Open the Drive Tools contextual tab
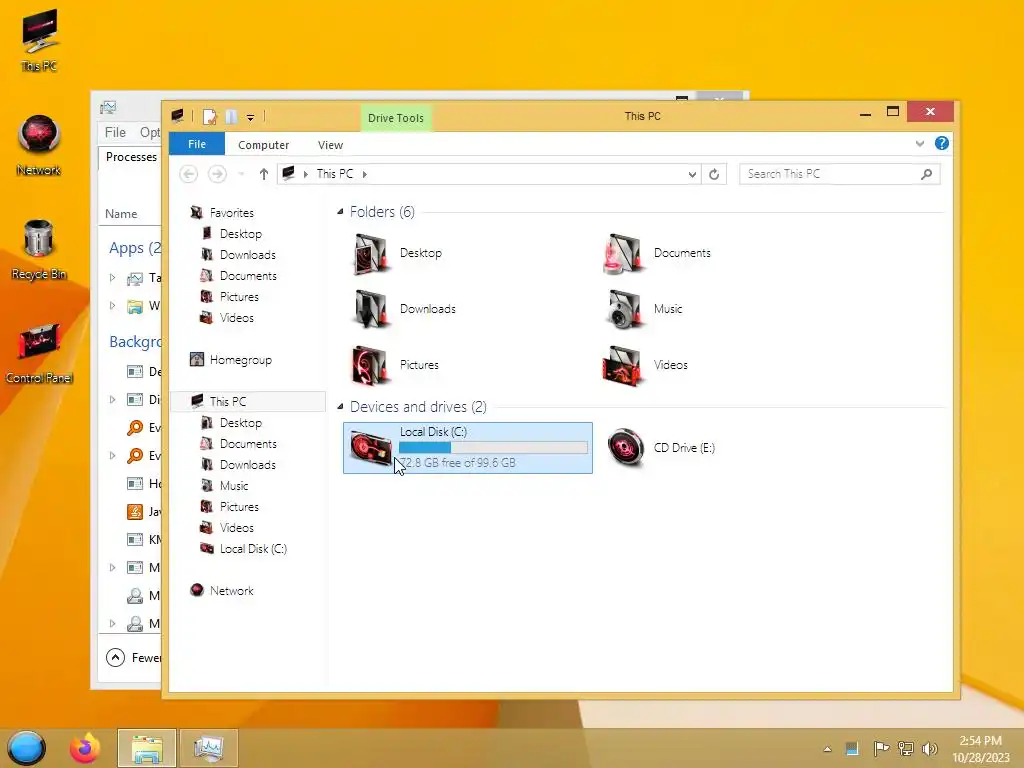 coord(396,118)
